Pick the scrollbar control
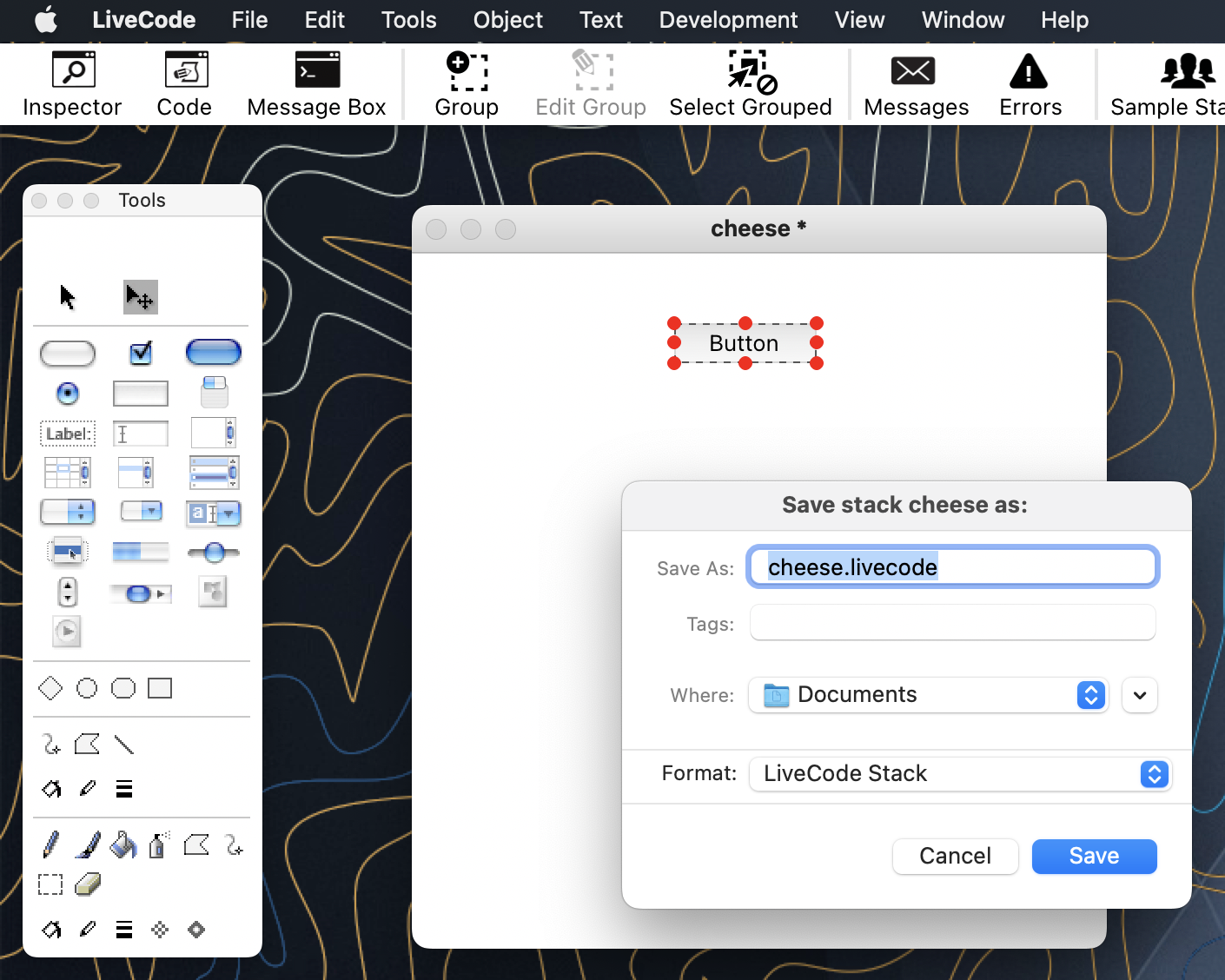The image size is (1225, 980). pos(141,594)
